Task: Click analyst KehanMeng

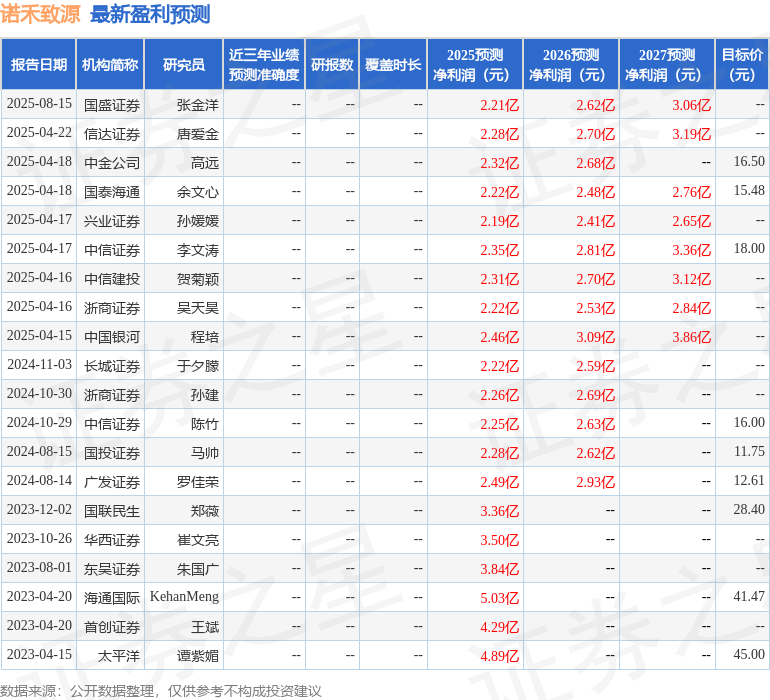Action: (x=184, y=596)
